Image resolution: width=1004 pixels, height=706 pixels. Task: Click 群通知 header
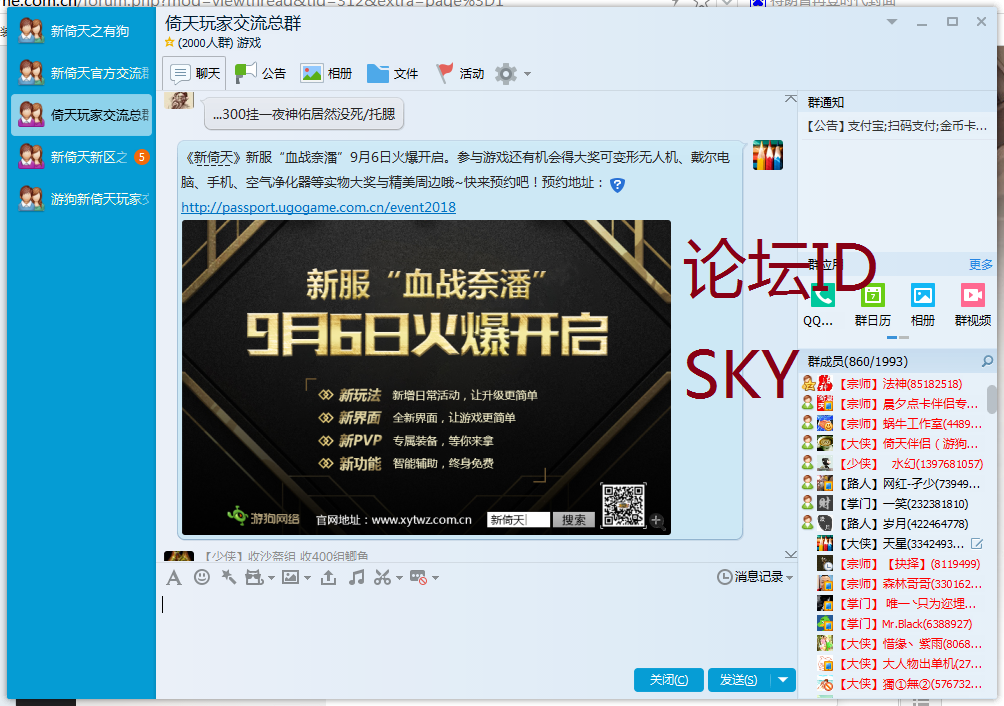tap(826, 102)
